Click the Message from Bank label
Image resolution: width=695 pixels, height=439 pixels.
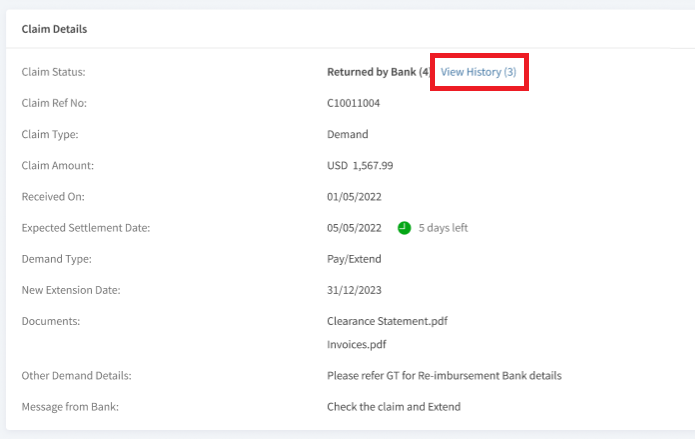click(x=70, y=407)
